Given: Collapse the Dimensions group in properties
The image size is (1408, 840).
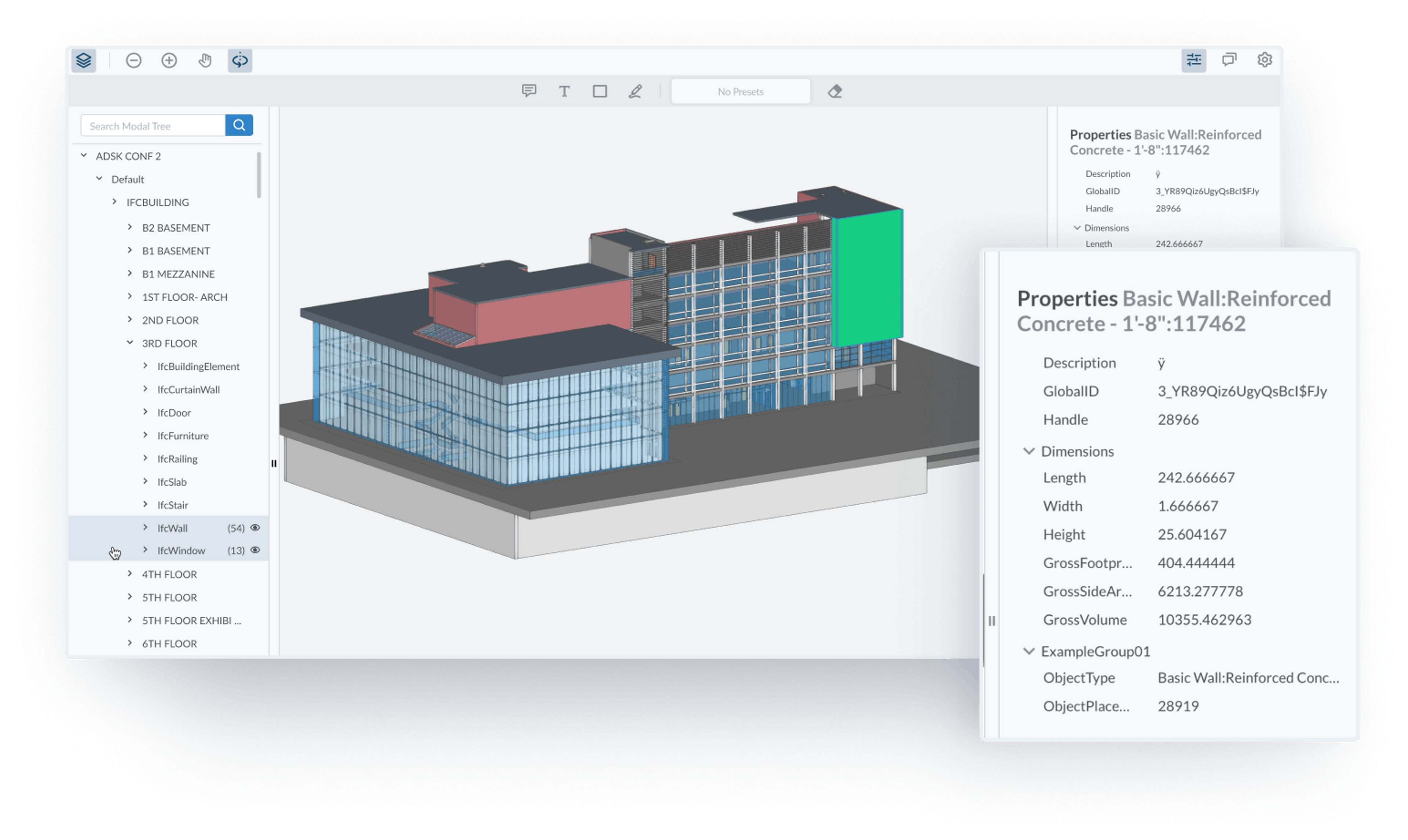Looking at the screenshot, I should pos(1029,451).
